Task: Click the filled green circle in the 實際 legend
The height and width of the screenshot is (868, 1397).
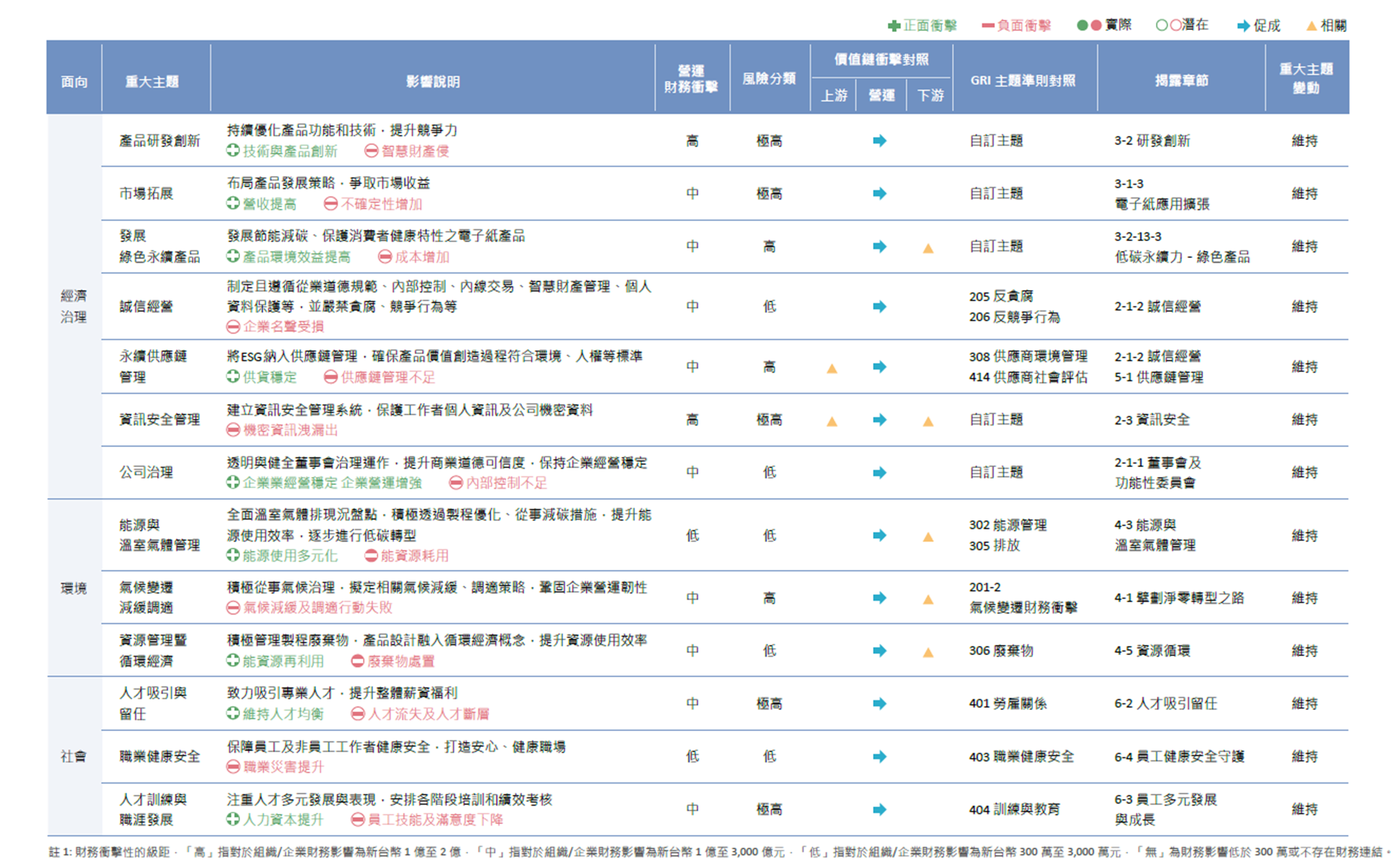Action: (x=1082, y=25)
